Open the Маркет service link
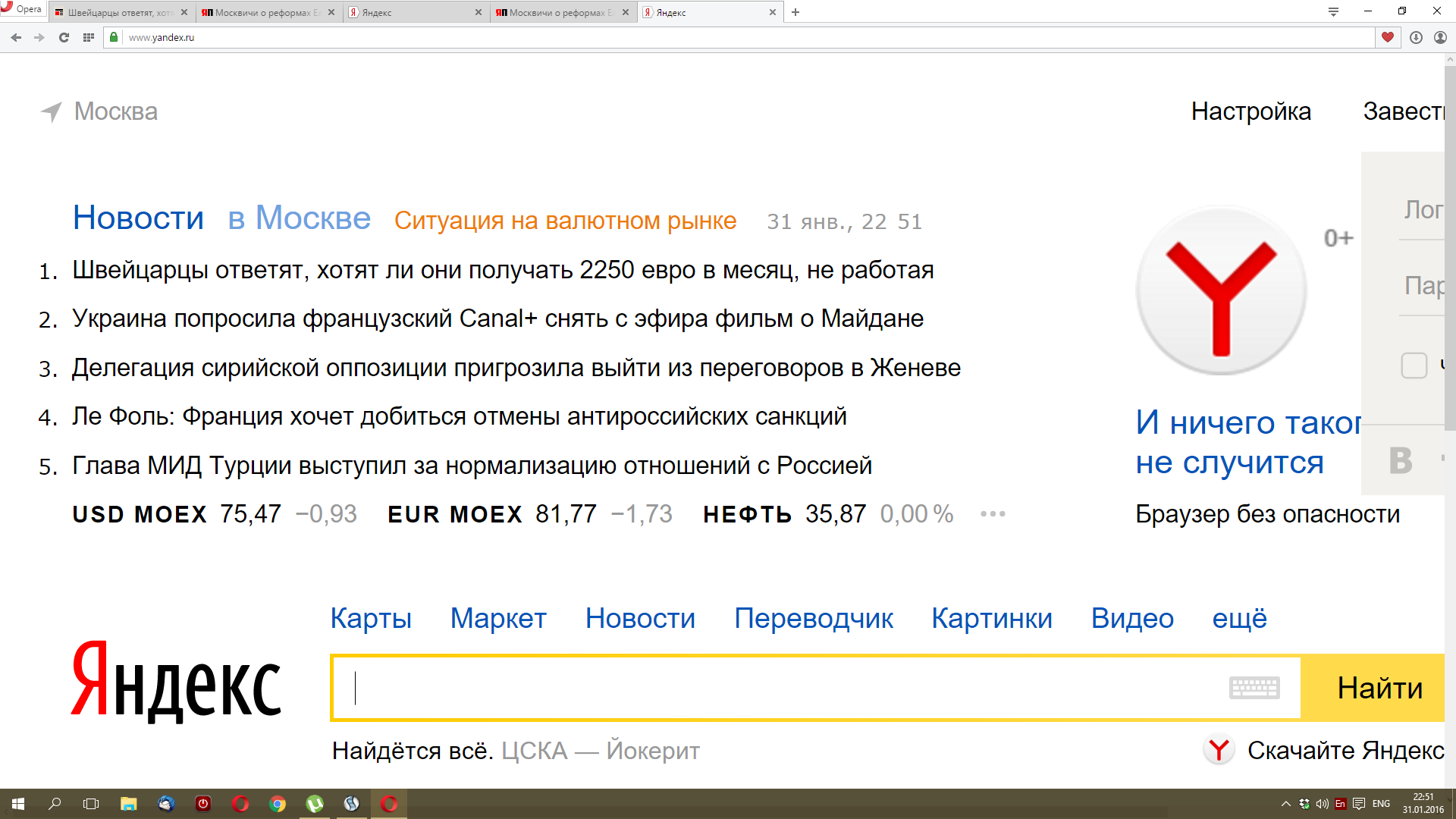The height and width of the screenshot is (819, 1456). pos(498,619)
